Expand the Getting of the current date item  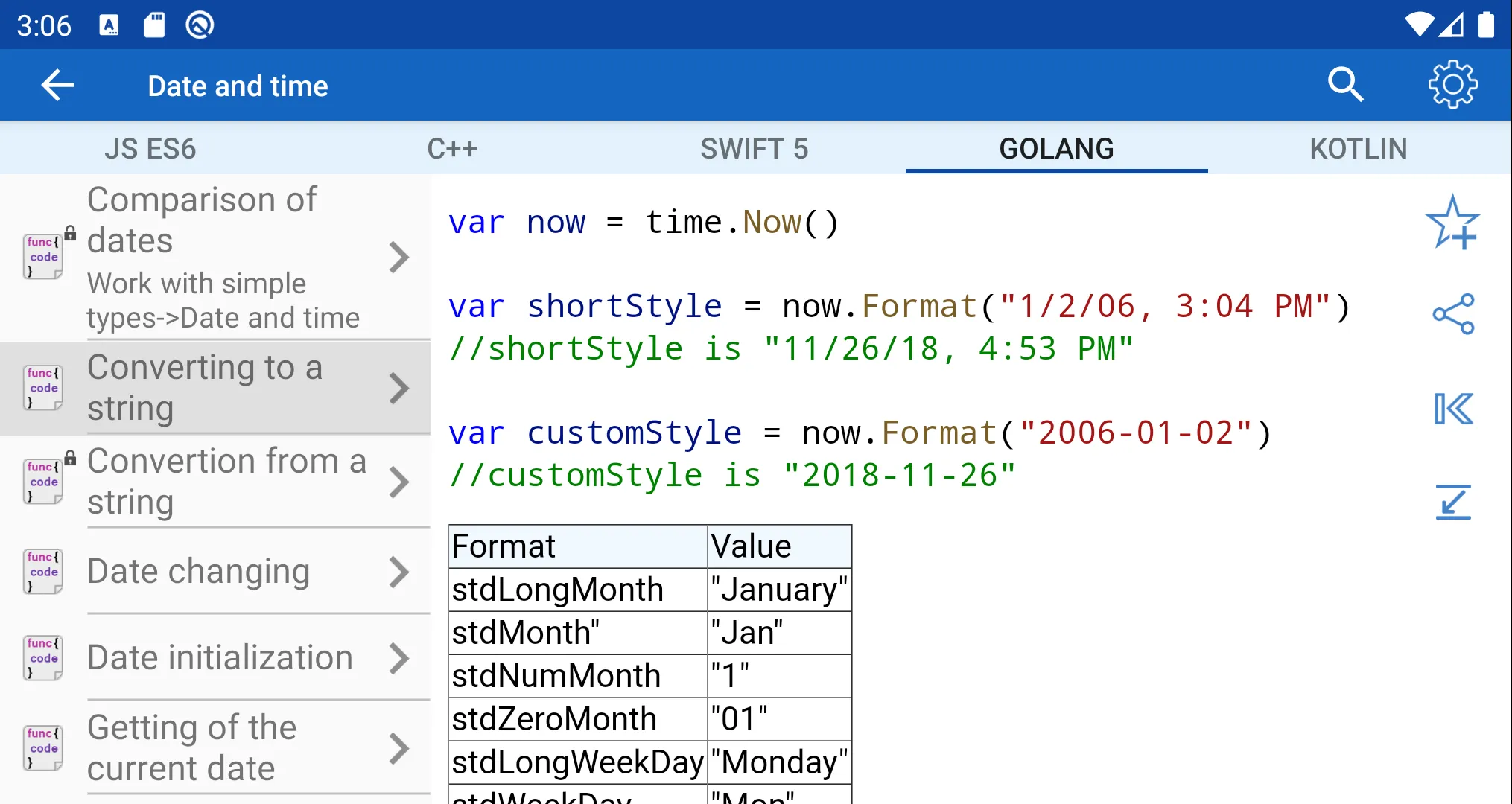[x=399, y=748]
